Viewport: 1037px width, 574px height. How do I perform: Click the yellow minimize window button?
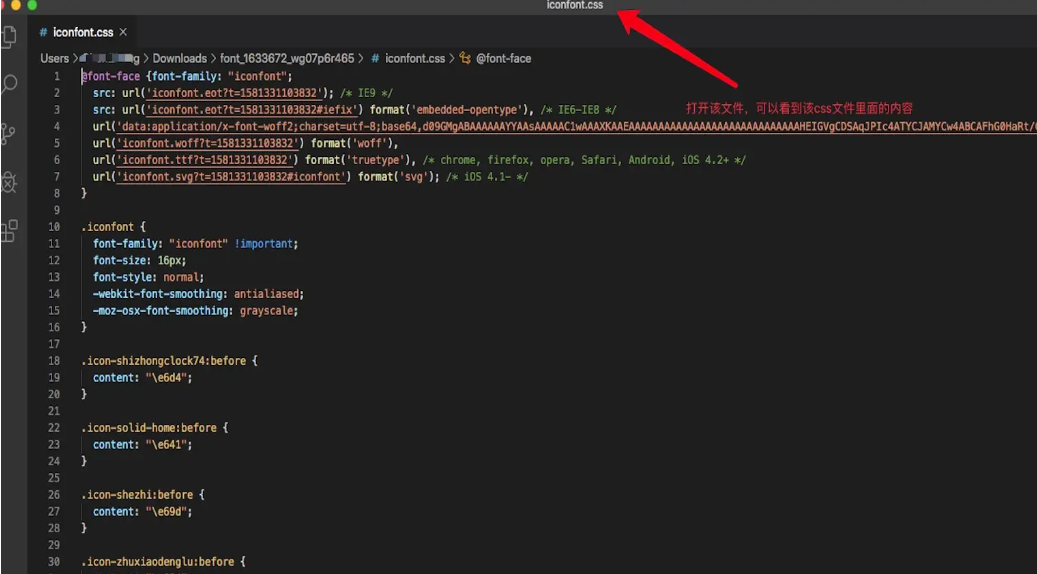pyautogui.click(x=17, y=5)
